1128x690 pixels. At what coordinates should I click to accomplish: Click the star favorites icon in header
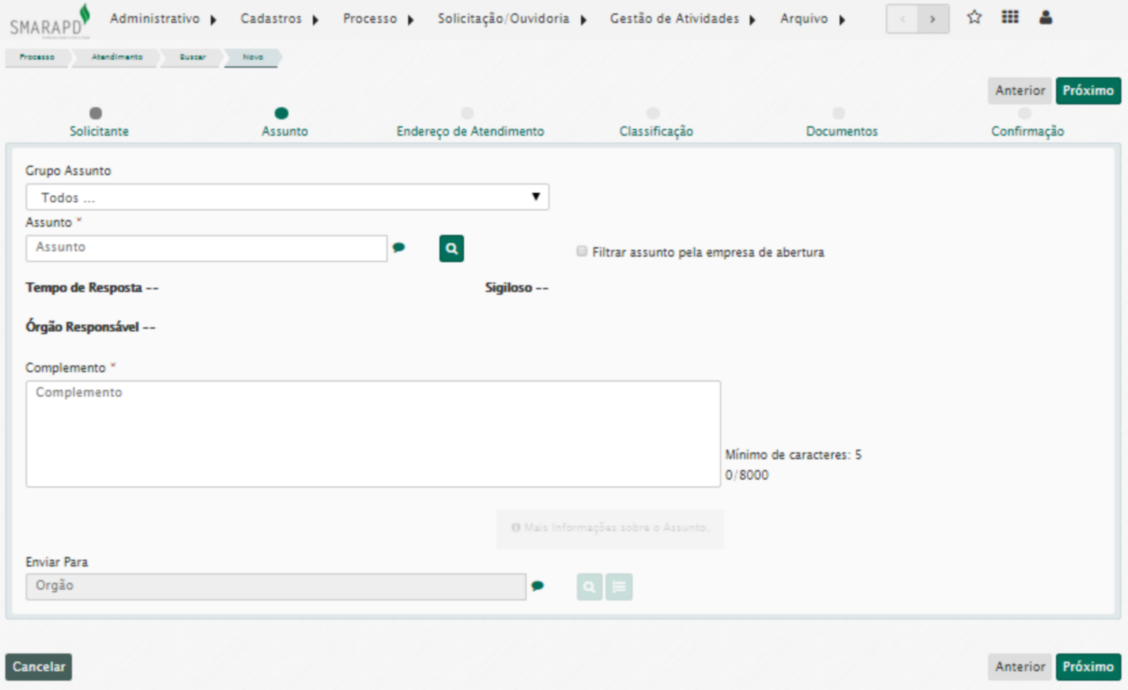point(974,19)
